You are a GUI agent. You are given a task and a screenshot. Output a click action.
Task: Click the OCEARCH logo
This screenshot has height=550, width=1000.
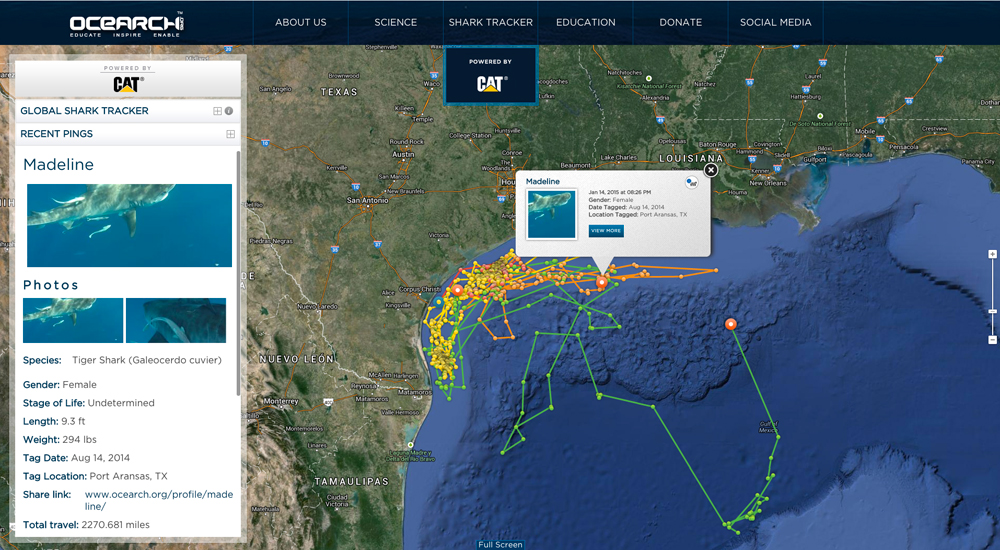pos(126,25)
